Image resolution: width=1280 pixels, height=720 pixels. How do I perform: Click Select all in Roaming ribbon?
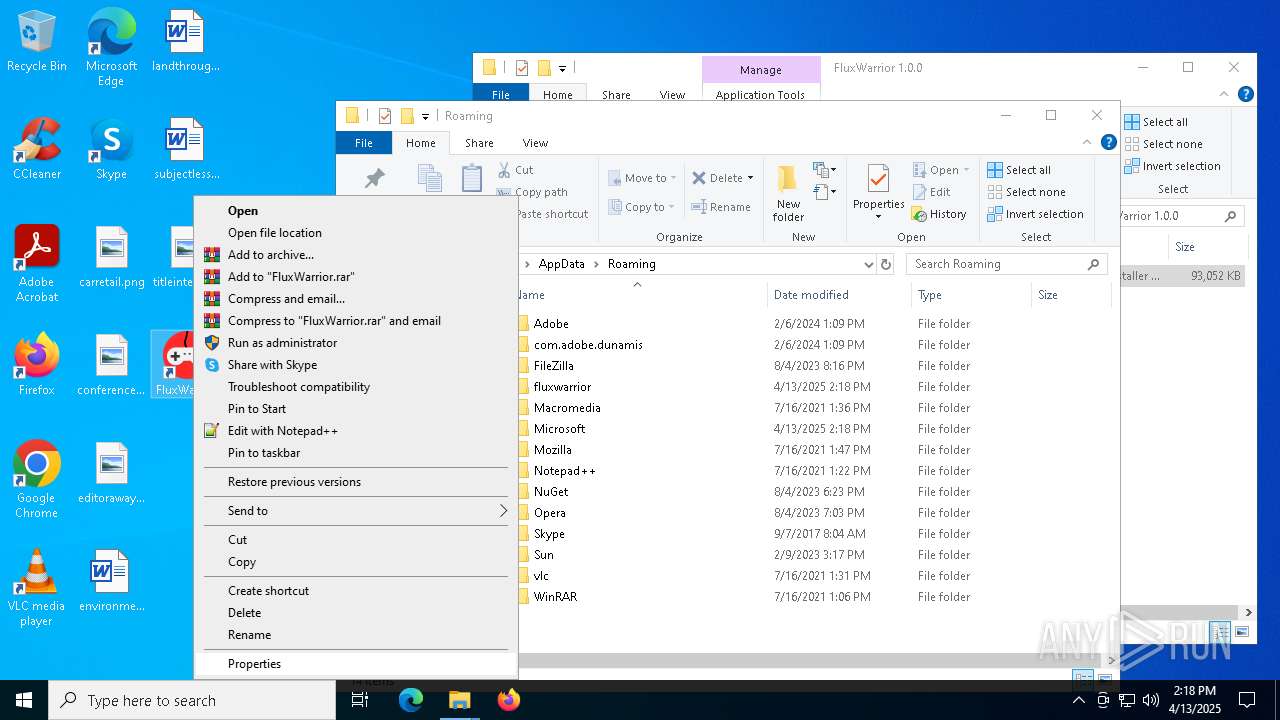coord(1019,170)
